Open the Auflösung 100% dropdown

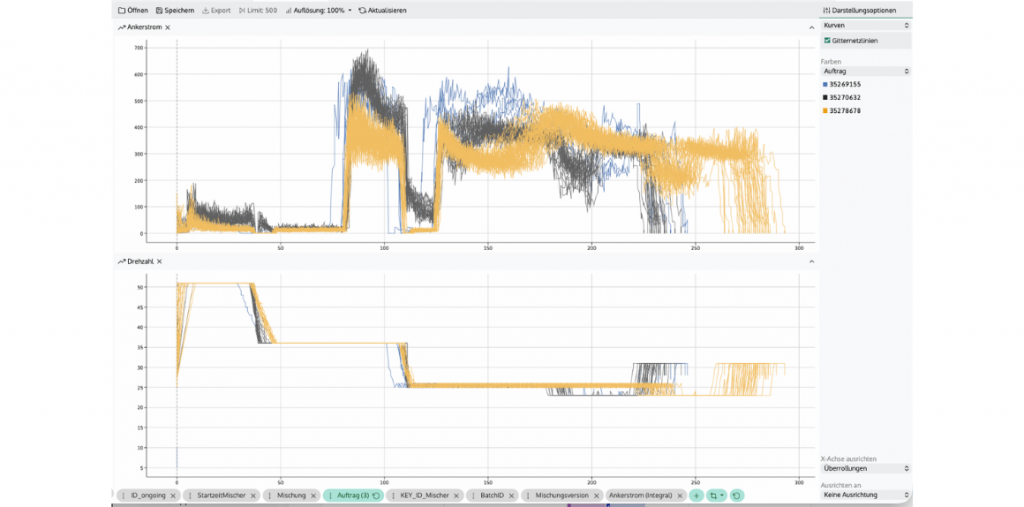click(319, 10)
